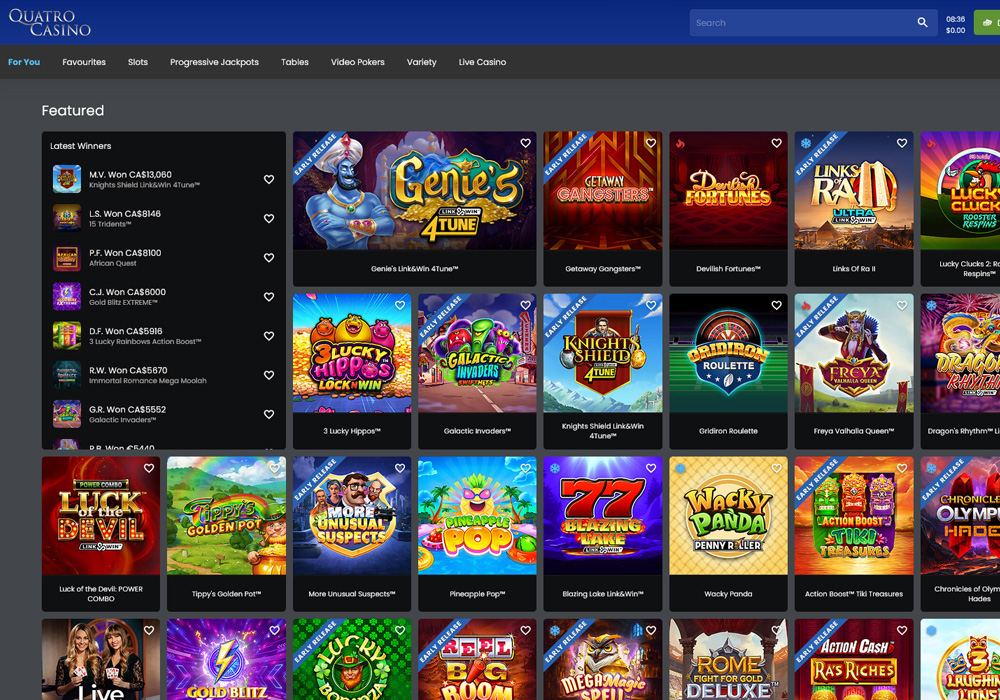The image size is (1000, 700).
Task: Click the $0.00 account balance
Action: point(955,30)
